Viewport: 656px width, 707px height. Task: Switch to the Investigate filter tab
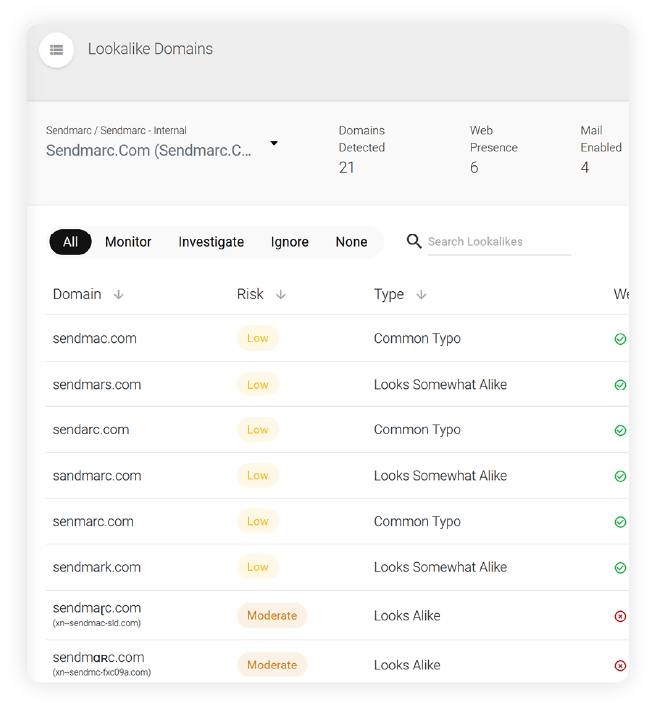(211, 242)
